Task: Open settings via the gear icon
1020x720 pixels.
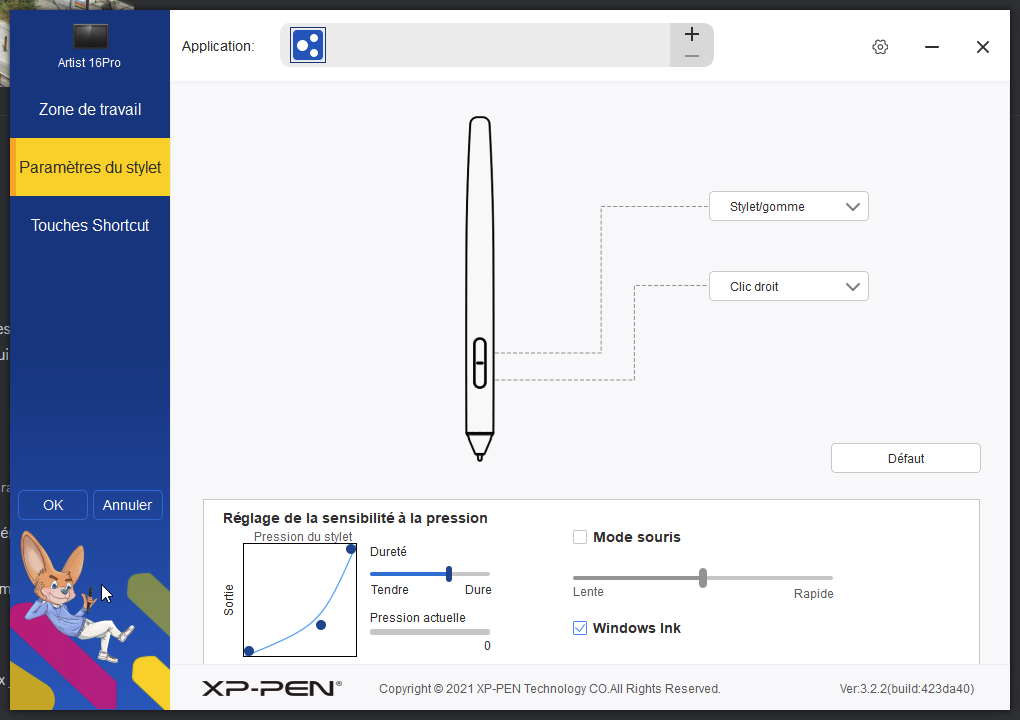Action: pyautogui.click(x=880, y=47)
